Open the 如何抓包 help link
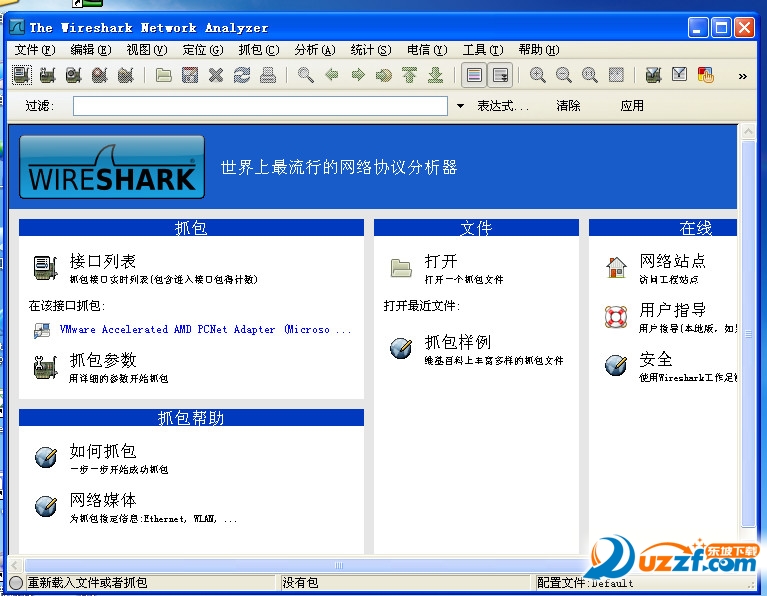 tap(103, 451)
